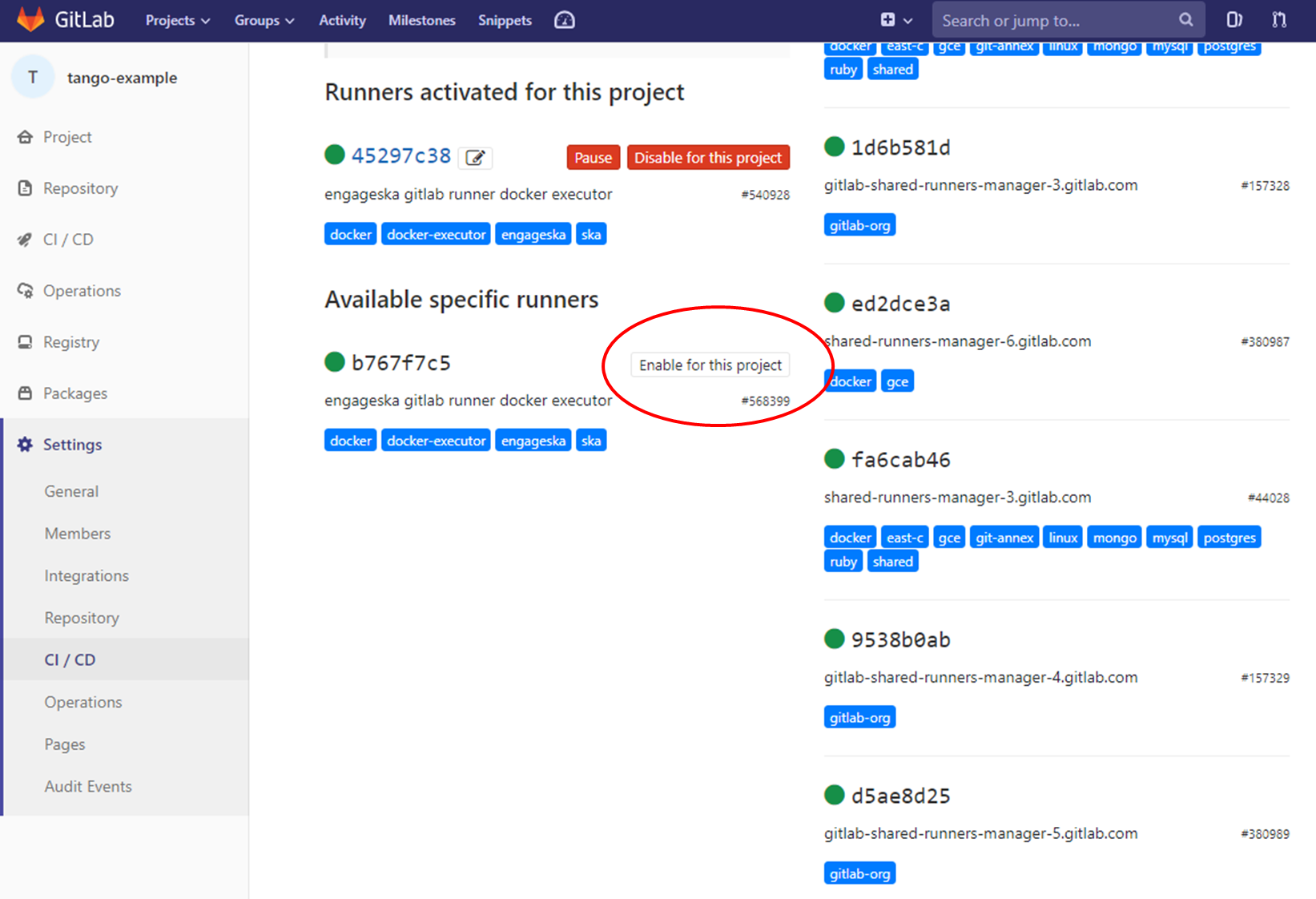The height and width of the screenshot is (899, 1316).
Task: Select Integrations under Settings
Action: coord(87,575)
